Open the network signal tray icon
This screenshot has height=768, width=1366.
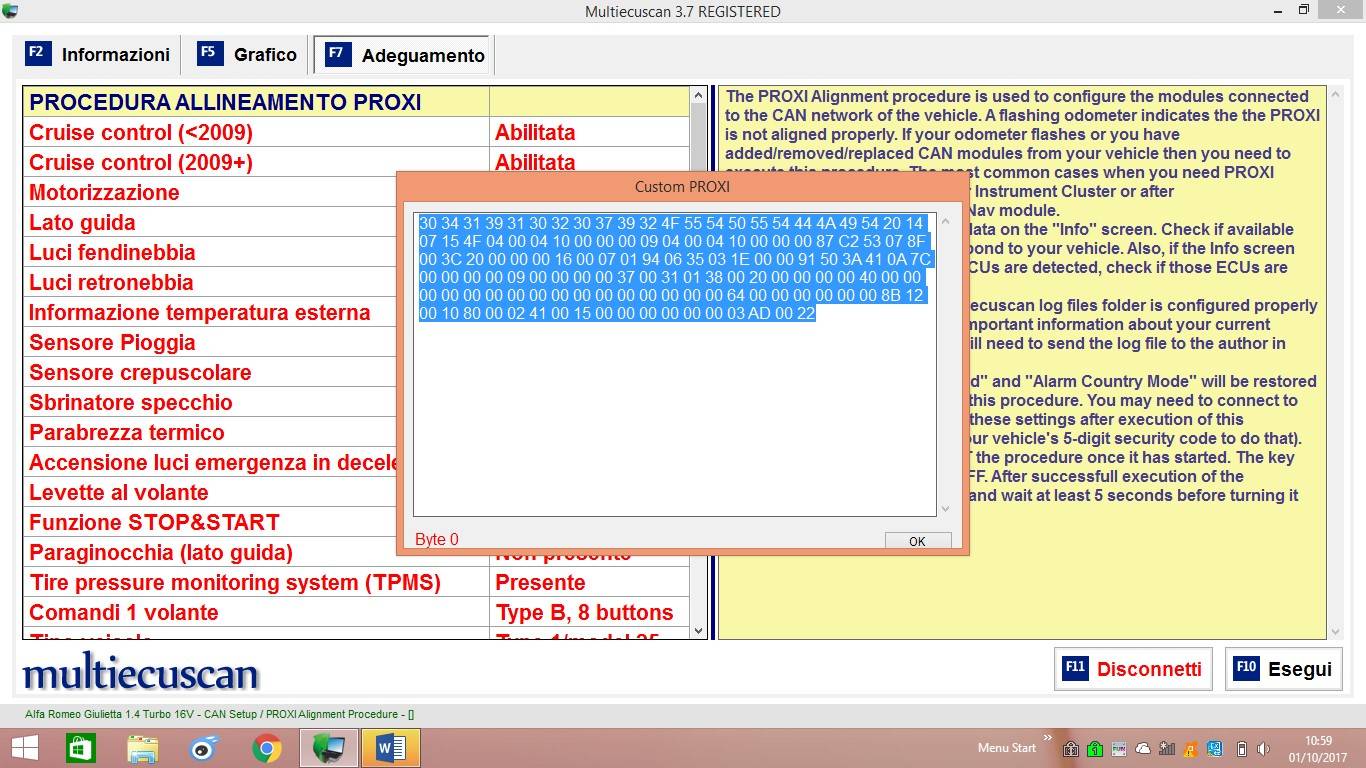tap(1166, 749)
